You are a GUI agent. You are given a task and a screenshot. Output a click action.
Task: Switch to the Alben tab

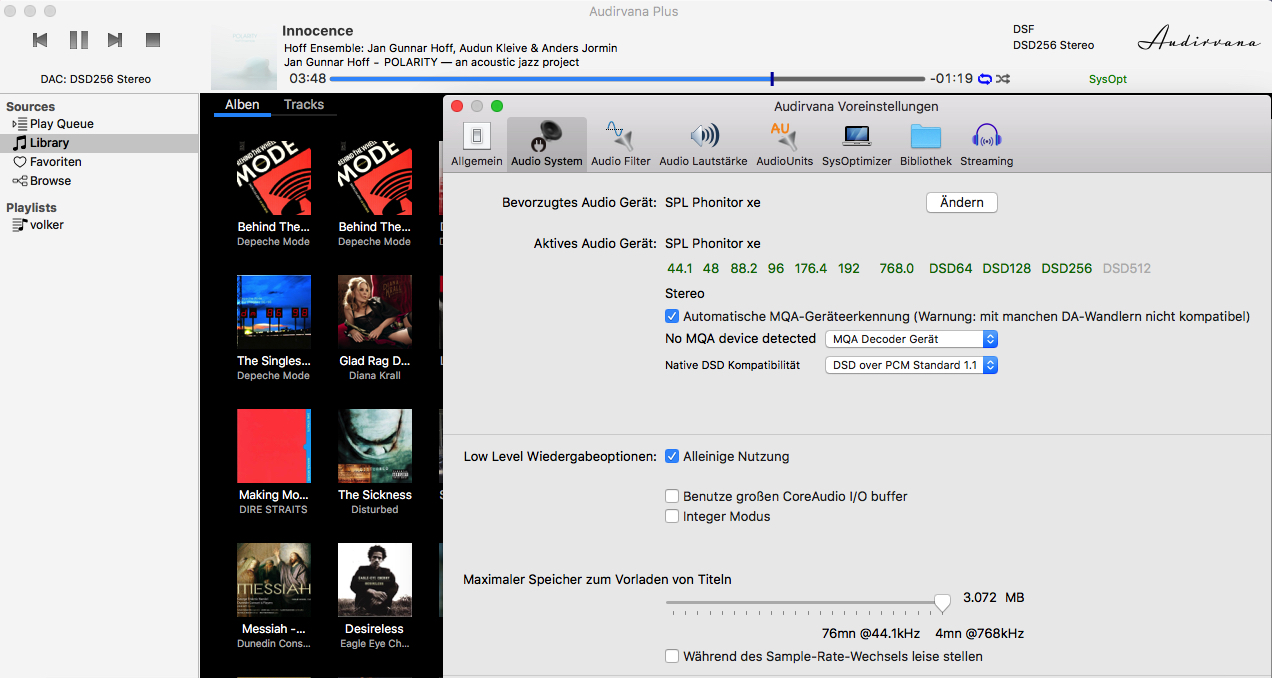[x=242, y=104]
